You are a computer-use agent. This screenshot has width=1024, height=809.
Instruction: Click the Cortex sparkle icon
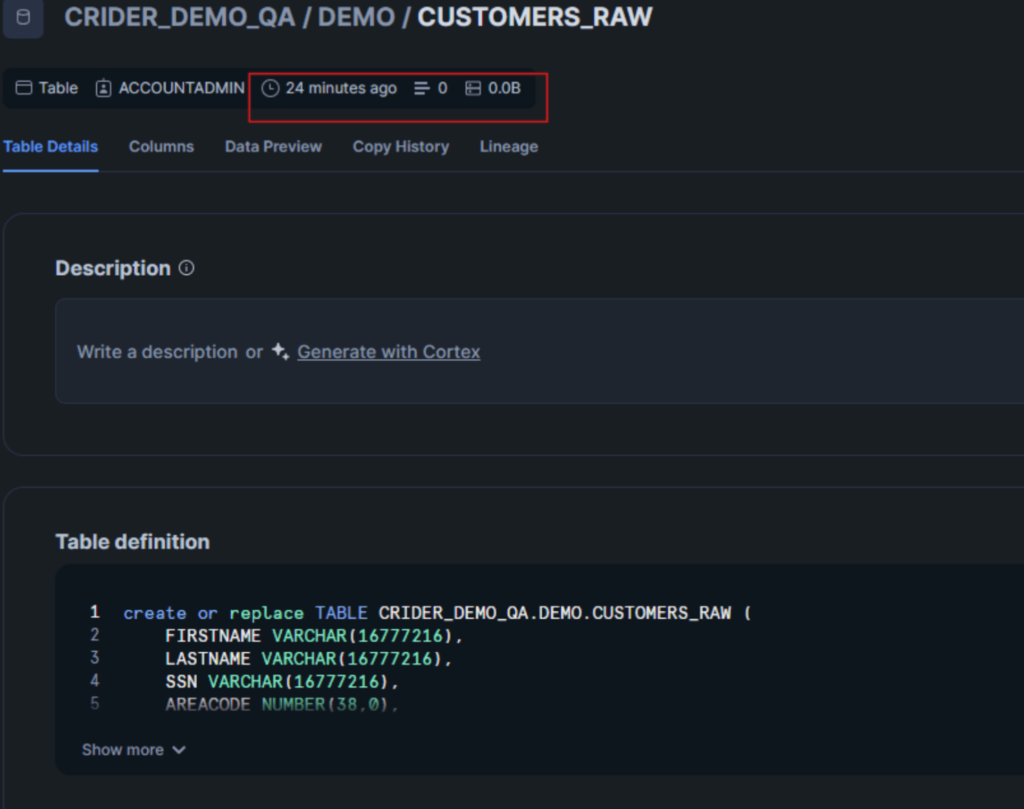coord(280,351)
